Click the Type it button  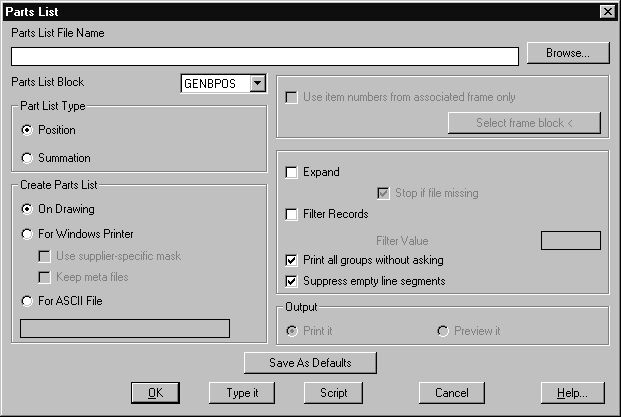242,393
